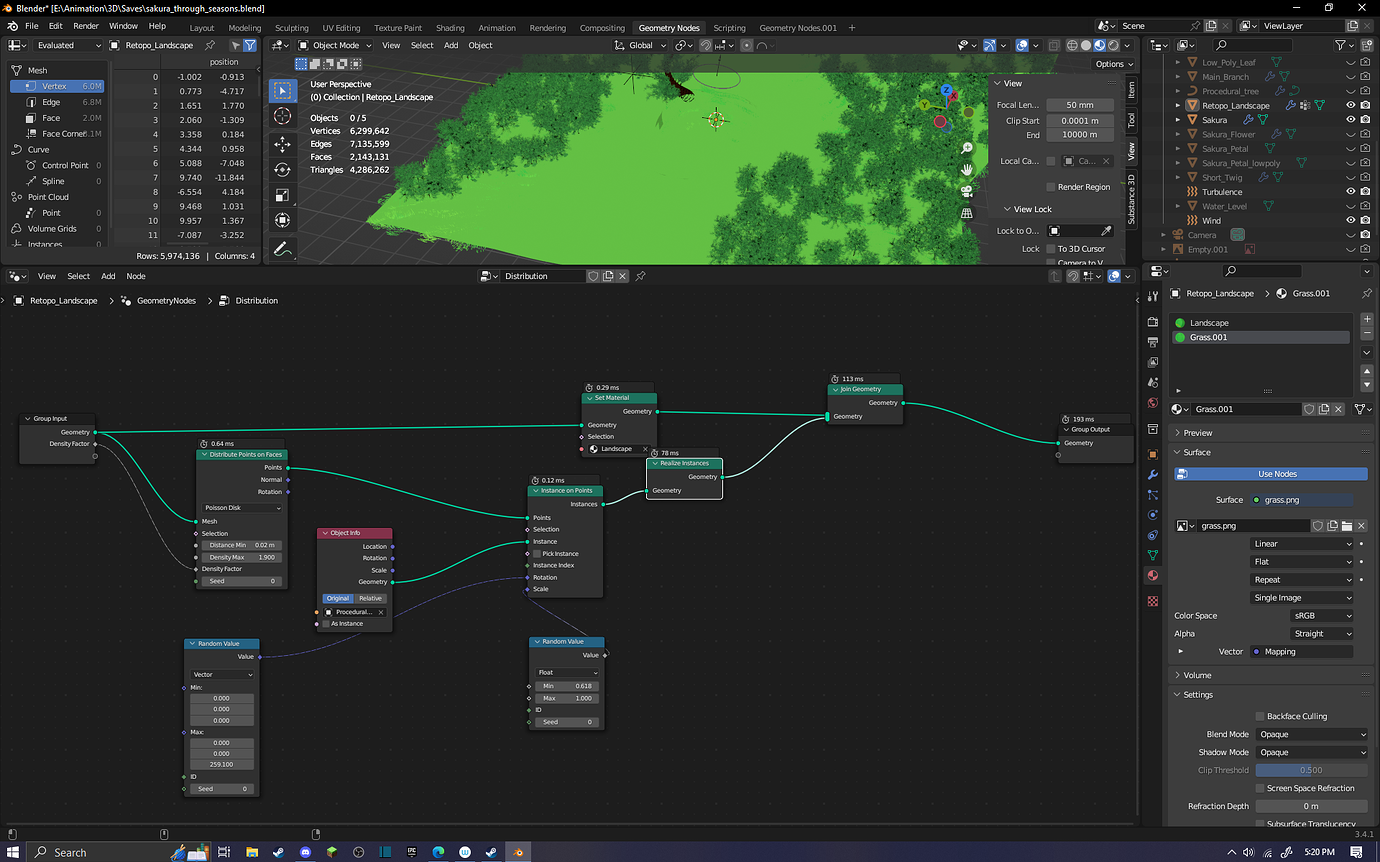Open the Object Mode dropdown

tap(335, 45)
